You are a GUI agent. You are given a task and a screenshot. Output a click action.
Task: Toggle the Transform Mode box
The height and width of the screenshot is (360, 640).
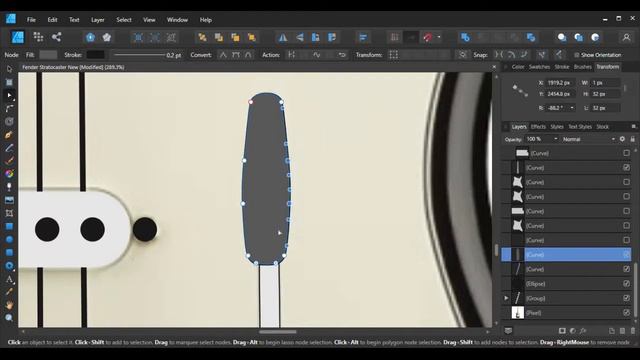click(393, 55)
